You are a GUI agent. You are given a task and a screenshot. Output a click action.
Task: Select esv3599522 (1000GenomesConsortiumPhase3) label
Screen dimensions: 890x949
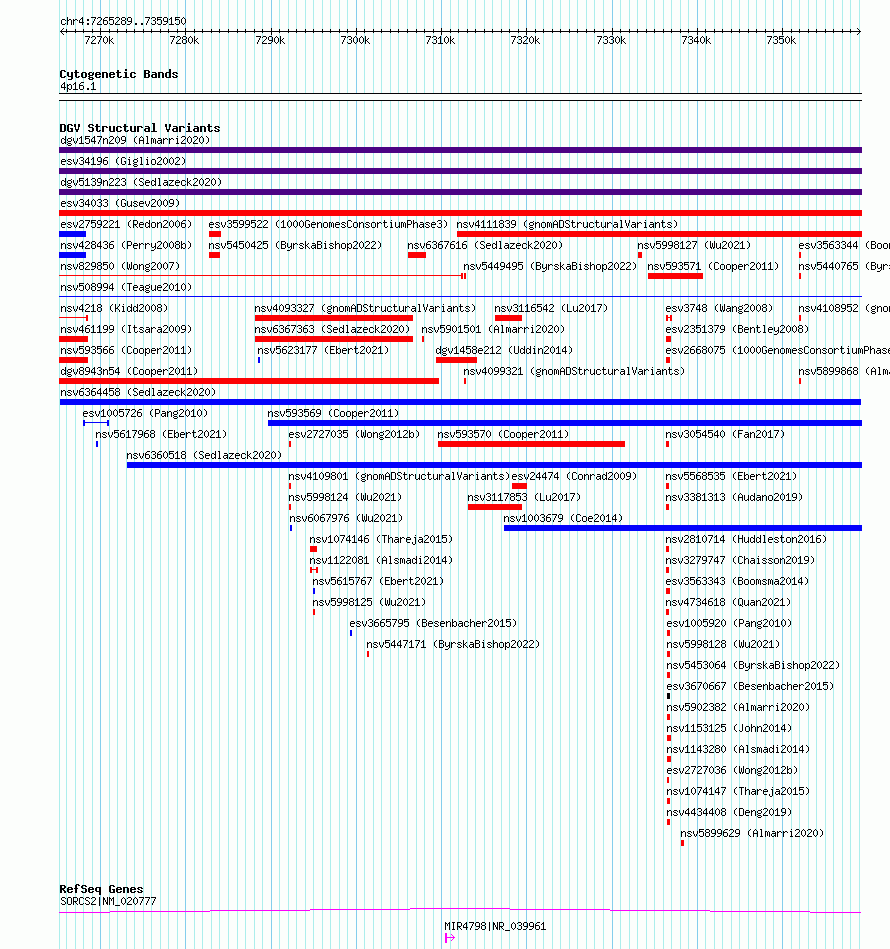pyautogui.click(x=329, y=225)
